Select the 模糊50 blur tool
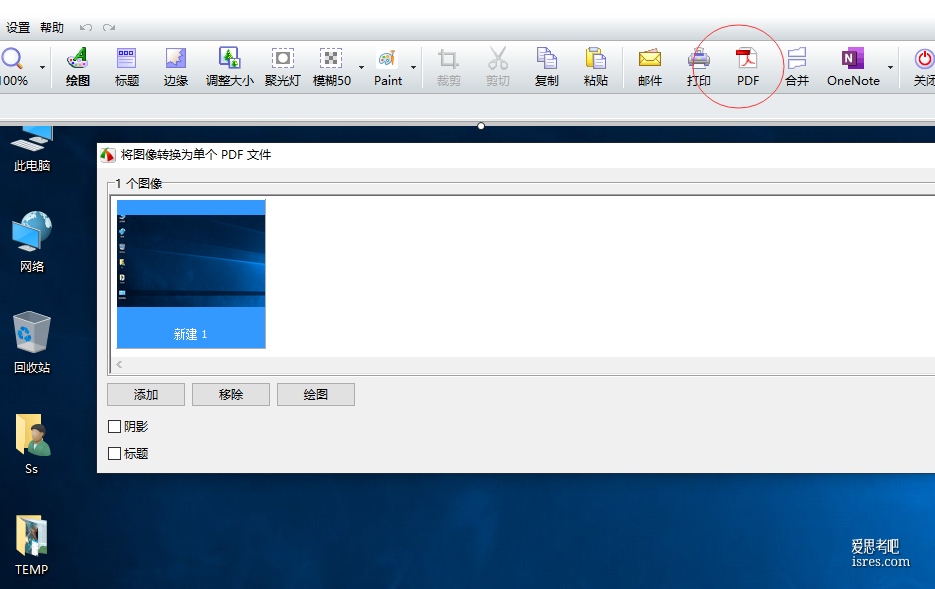The width and height of the screenshot is (935, 589). [x=332, y=67]
